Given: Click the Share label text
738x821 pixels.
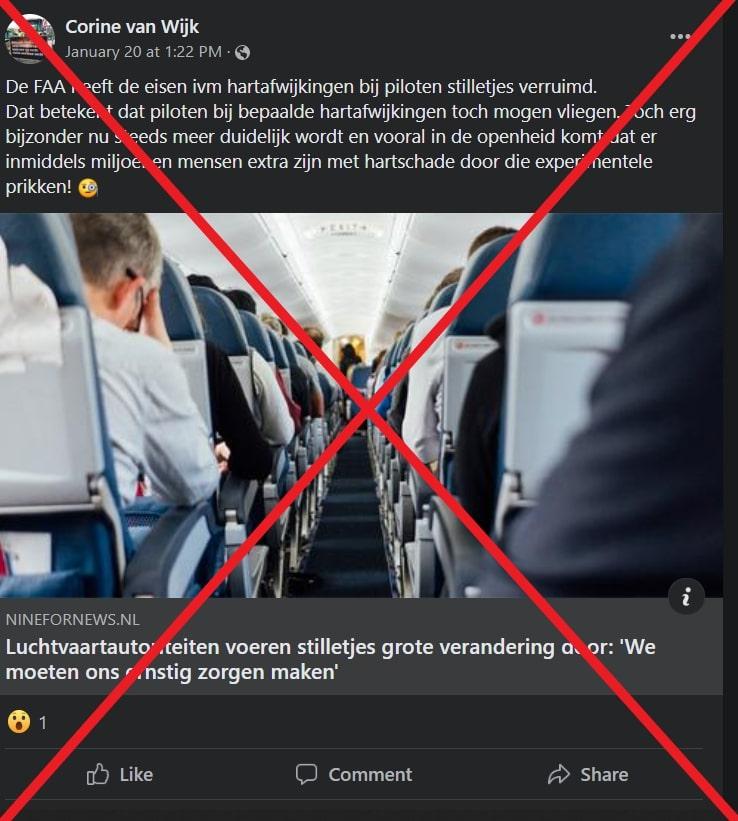Looking at the screenshot, I should tap(604, 774).
